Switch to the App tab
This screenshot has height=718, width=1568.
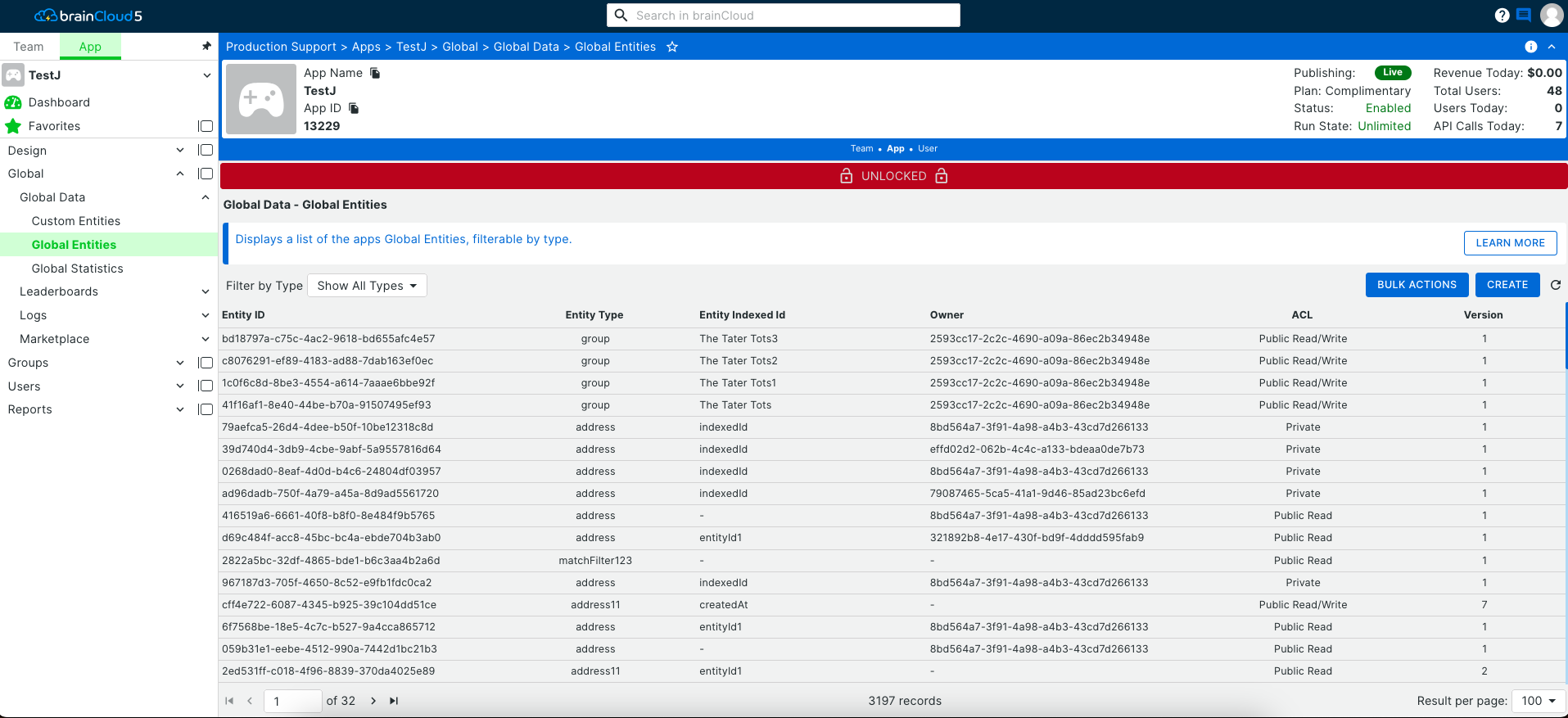(x=90, y=47)
